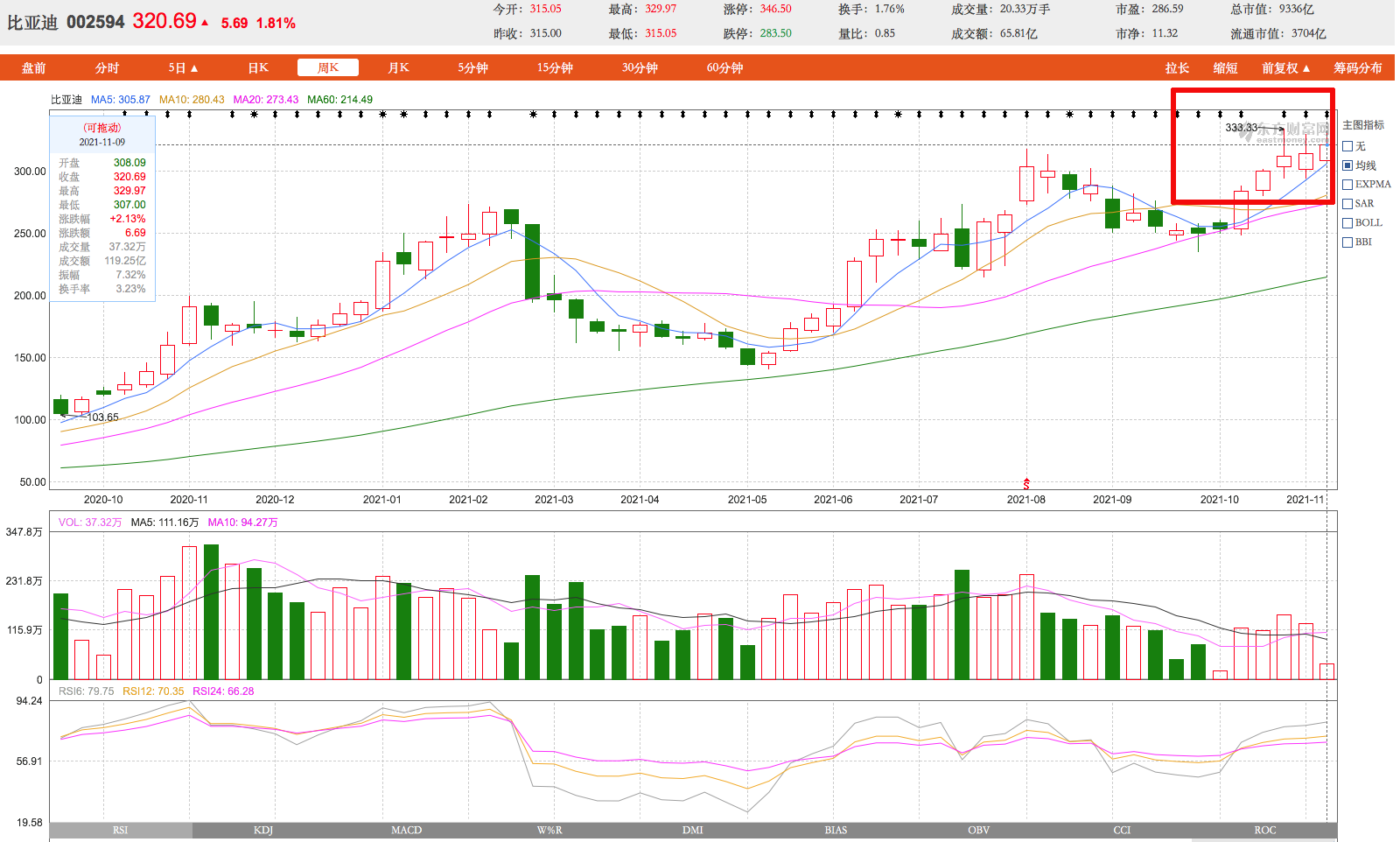Click the MA10: 280.43 legend label

click(x=192, y=100)
